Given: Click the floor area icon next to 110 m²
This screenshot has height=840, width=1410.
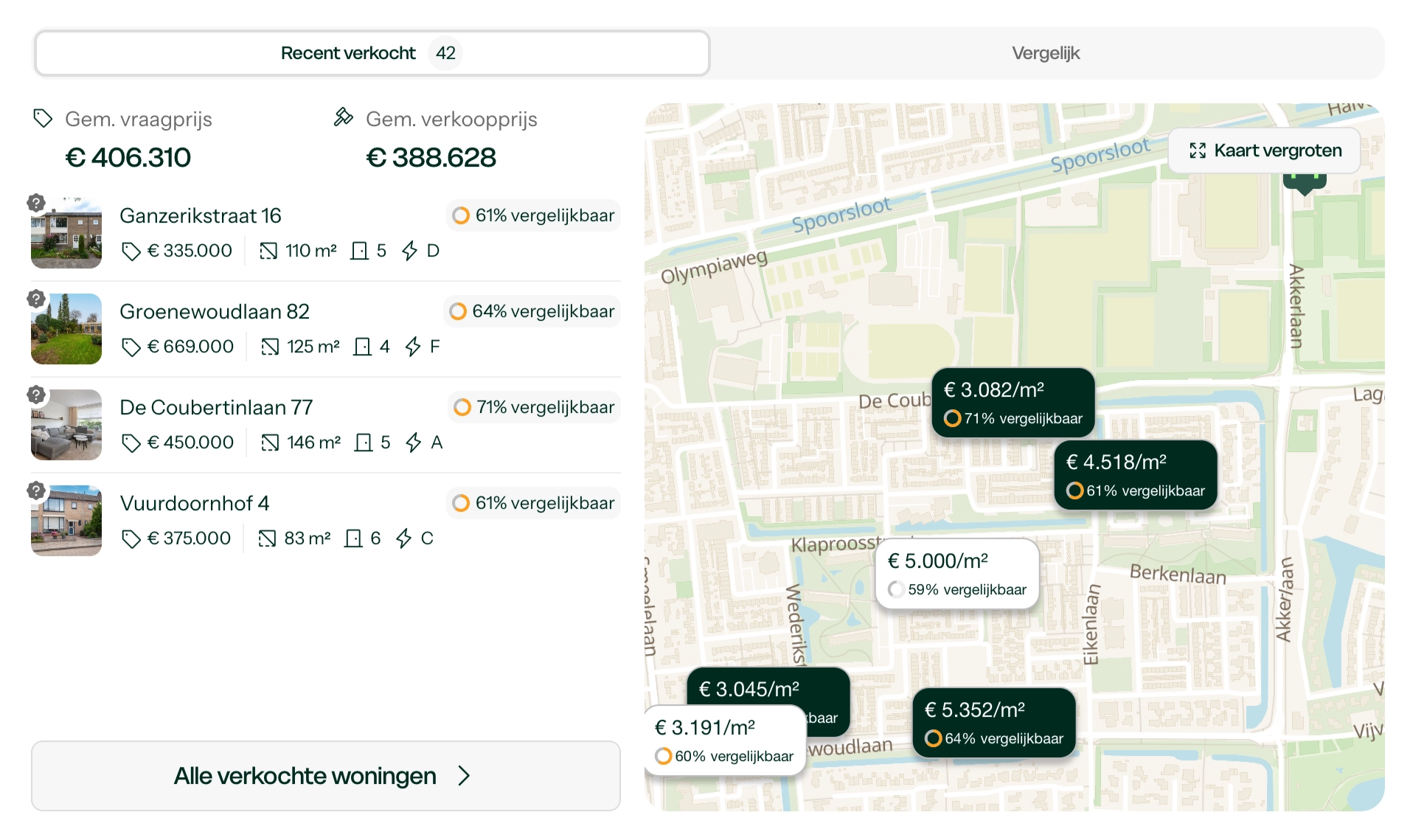Looking at the screenshot, I should point(268,251).
